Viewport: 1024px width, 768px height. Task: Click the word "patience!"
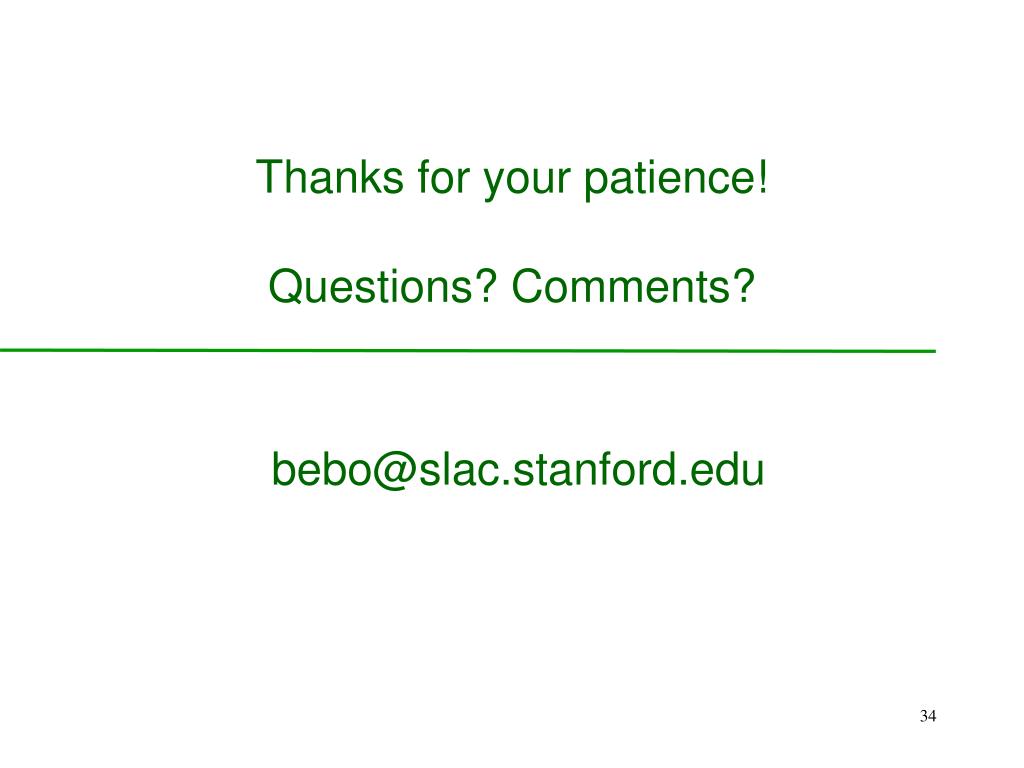[675, 180]
